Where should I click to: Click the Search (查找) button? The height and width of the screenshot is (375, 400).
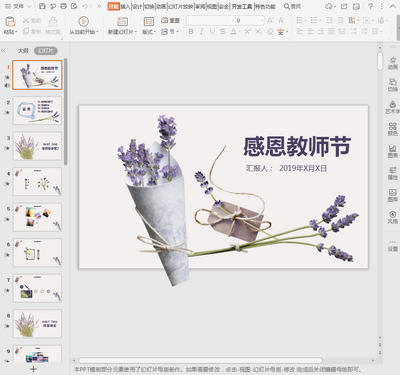(292, 6)
